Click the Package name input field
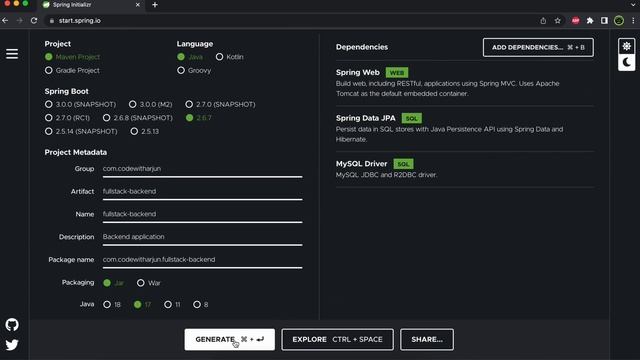The image size is (640, 360). click(202, 260)
